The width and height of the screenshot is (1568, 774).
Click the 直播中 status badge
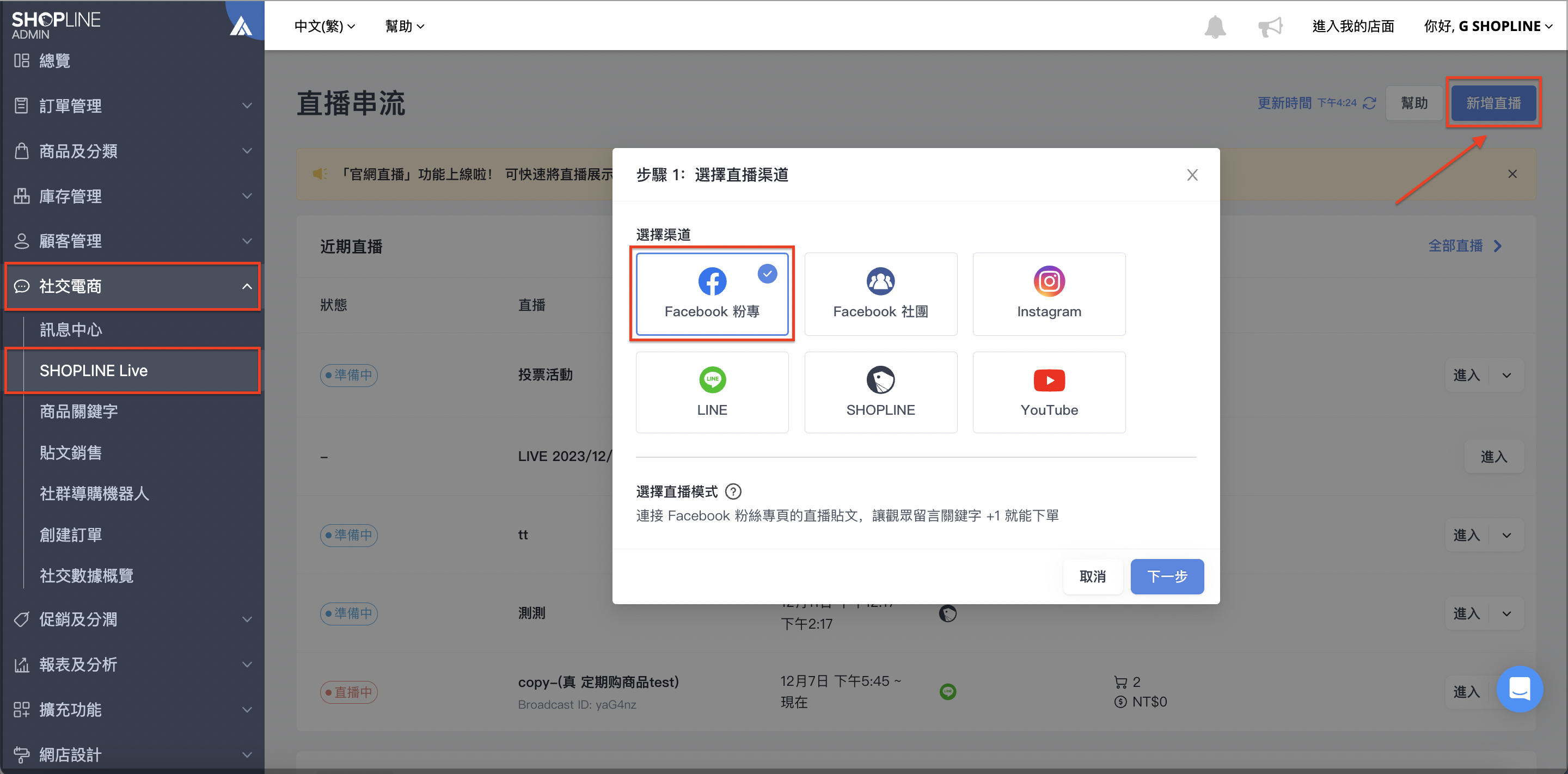click(x=350, y=692)
